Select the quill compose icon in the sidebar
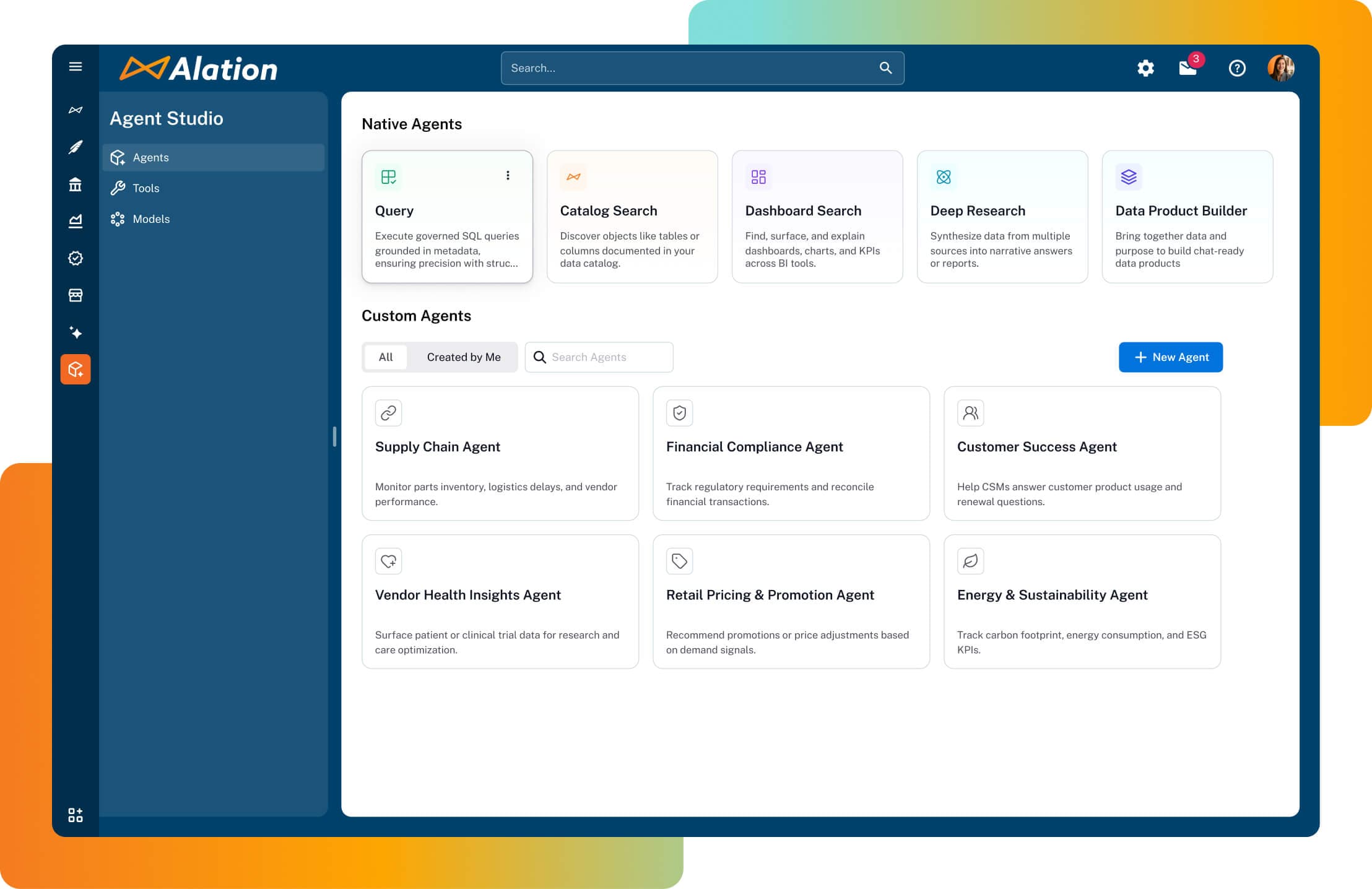 coord(76,147)
